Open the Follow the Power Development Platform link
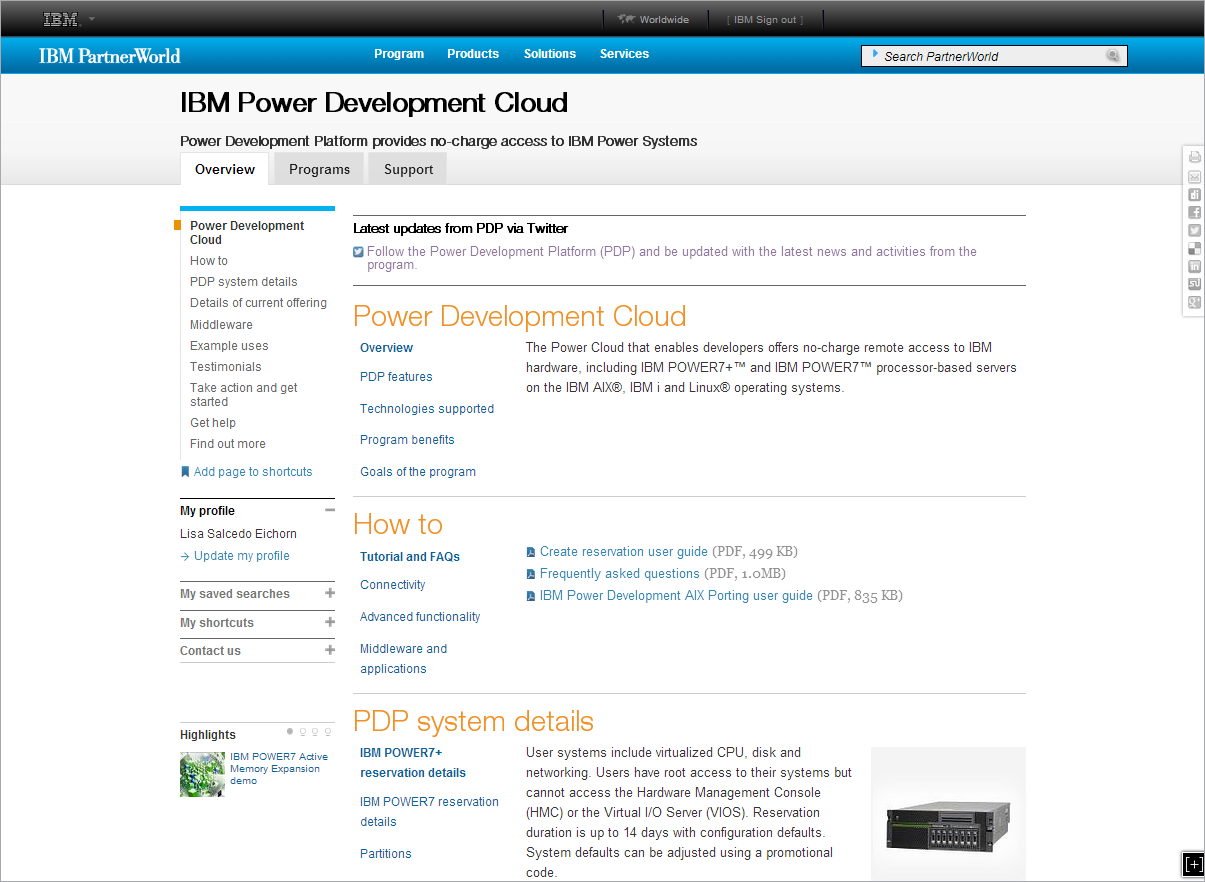The width and height of the screenshot is (1205, 882). tap(672, 258)
